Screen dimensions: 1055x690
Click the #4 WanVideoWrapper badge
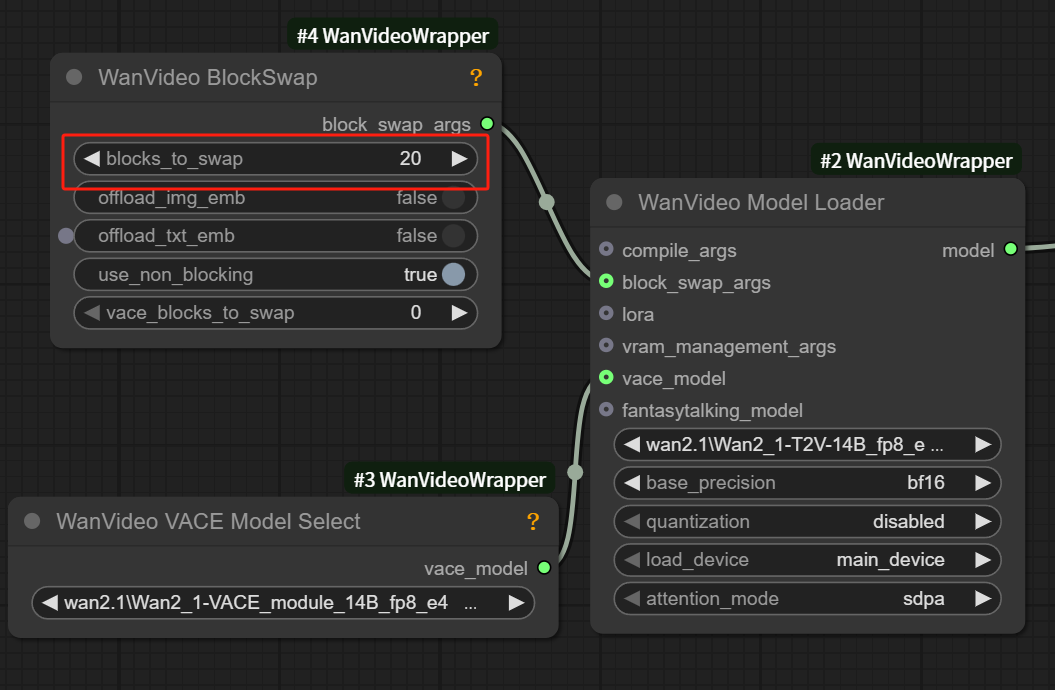tap(392, 37)
